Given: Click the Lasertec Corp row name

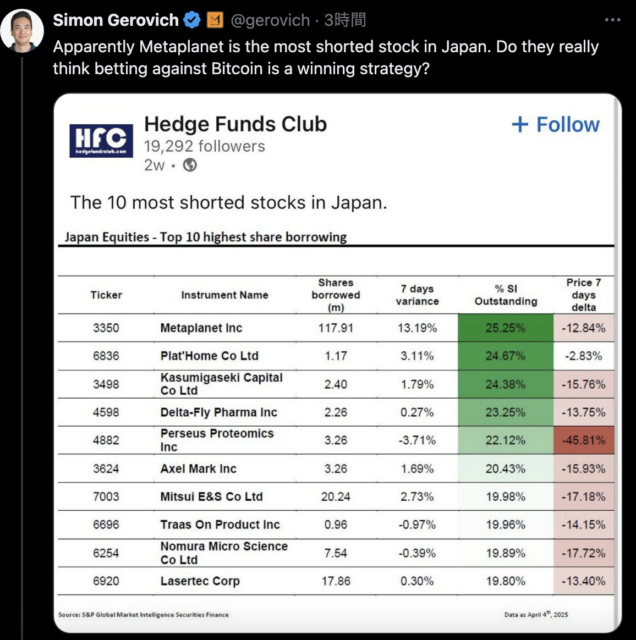Looking at the screenshot, I should (200, 581).
